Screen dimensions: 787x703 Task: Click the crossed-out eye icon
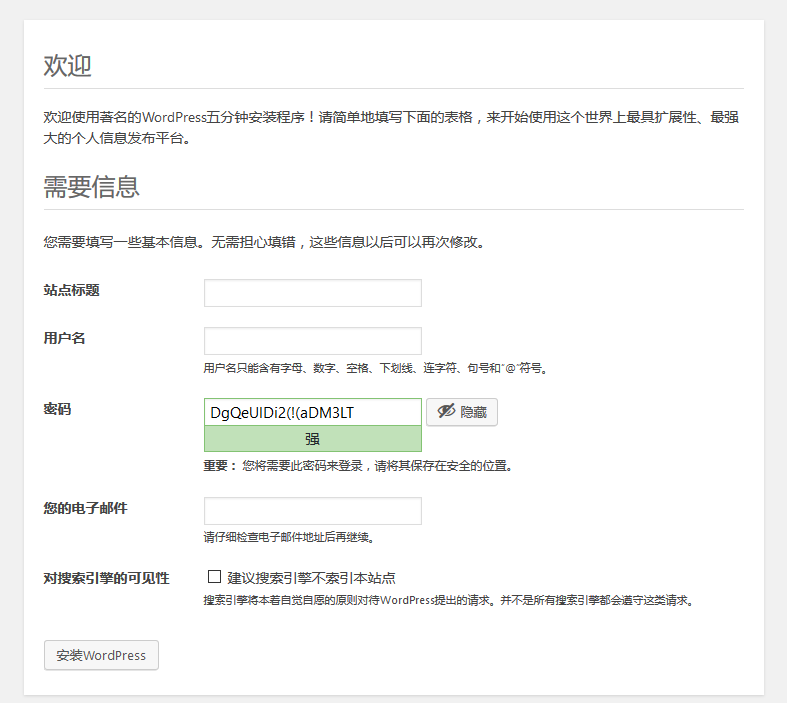(x=446, y=412)
